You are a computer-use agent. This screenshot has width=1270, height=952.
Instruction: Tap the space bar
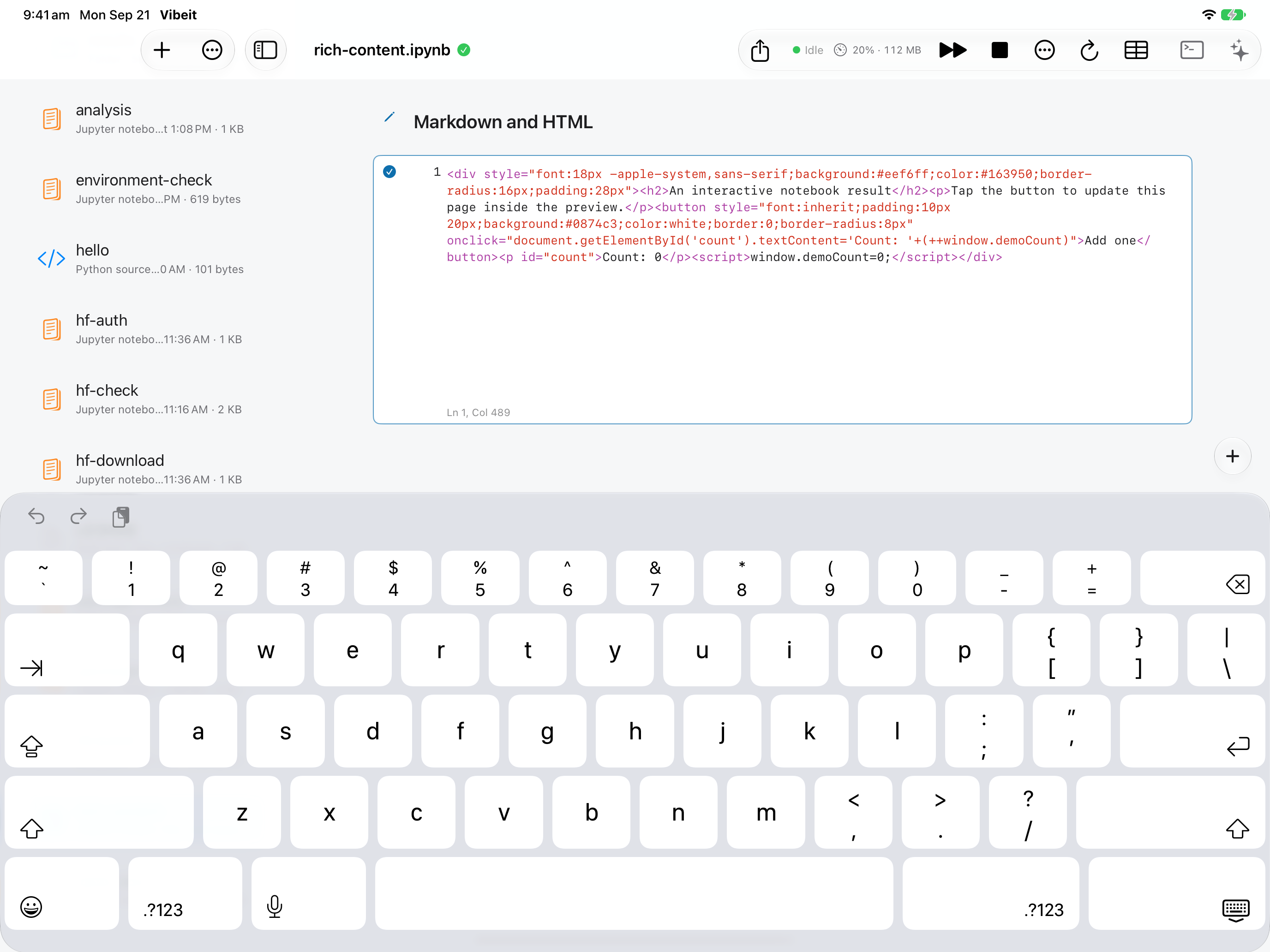point(634,893)
